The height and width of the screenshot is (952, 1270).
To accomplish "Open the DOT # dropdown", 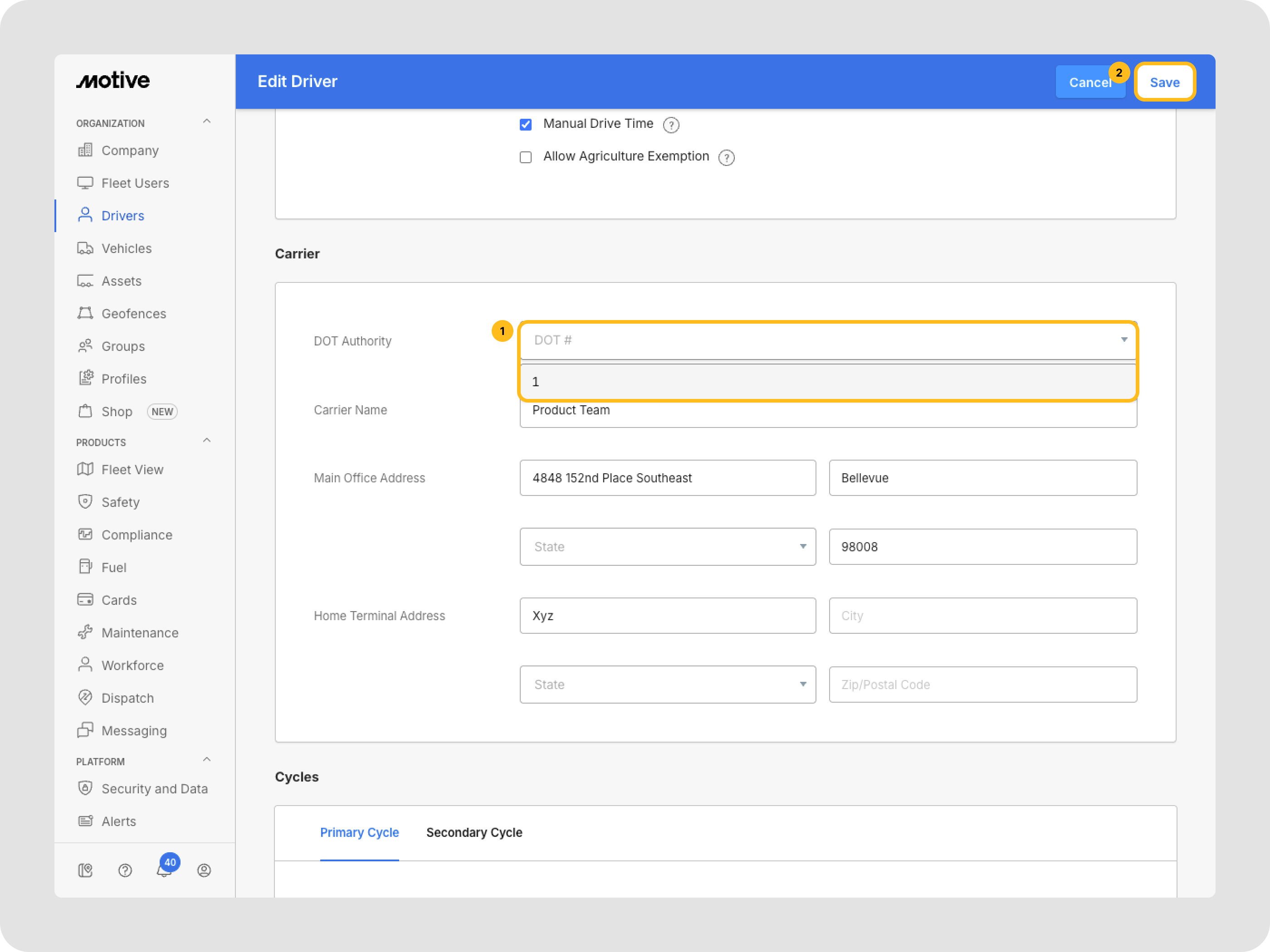I will tap(827, 340).
